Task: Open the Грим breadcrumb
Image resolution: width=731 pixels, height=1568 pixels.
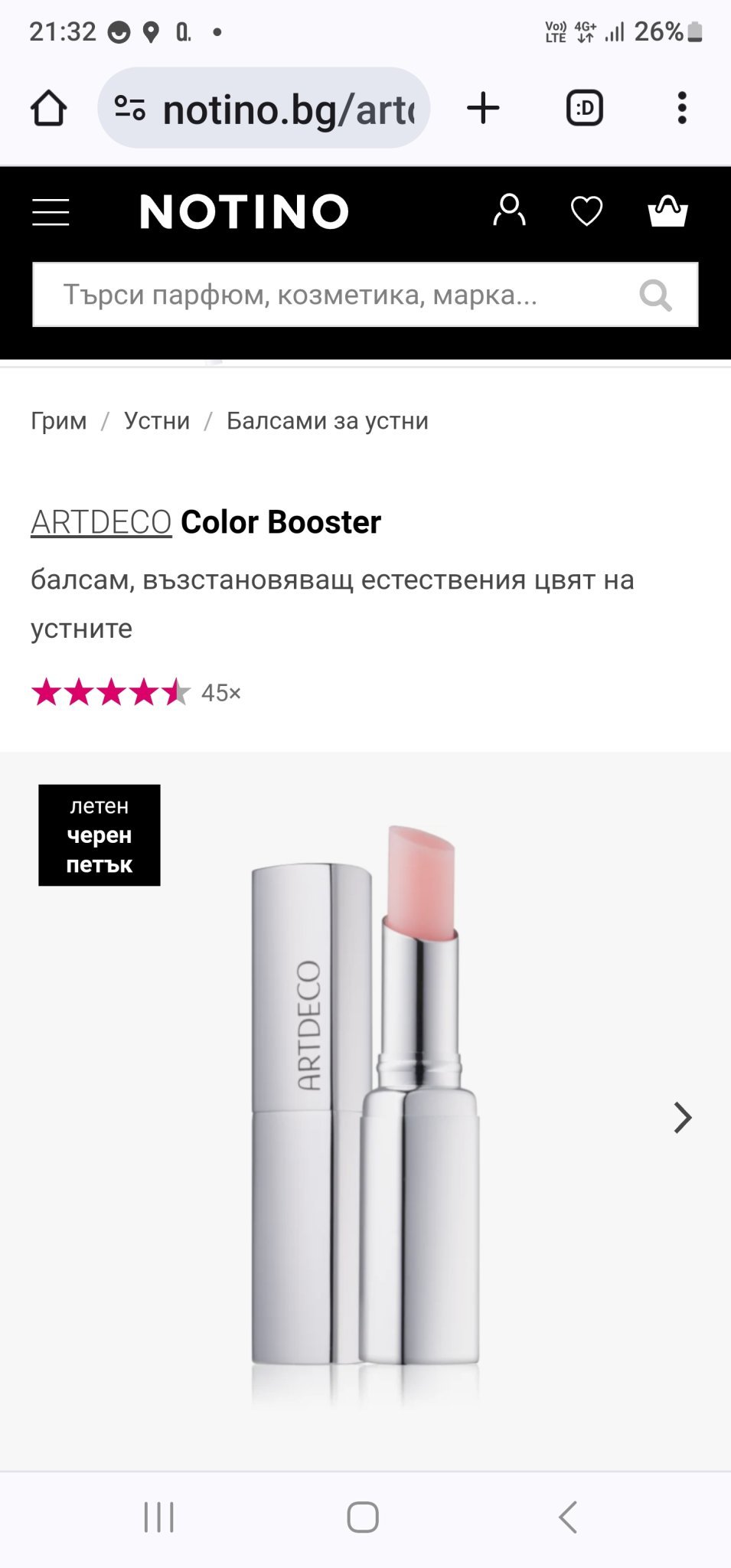Action: [x=59, y=421]
